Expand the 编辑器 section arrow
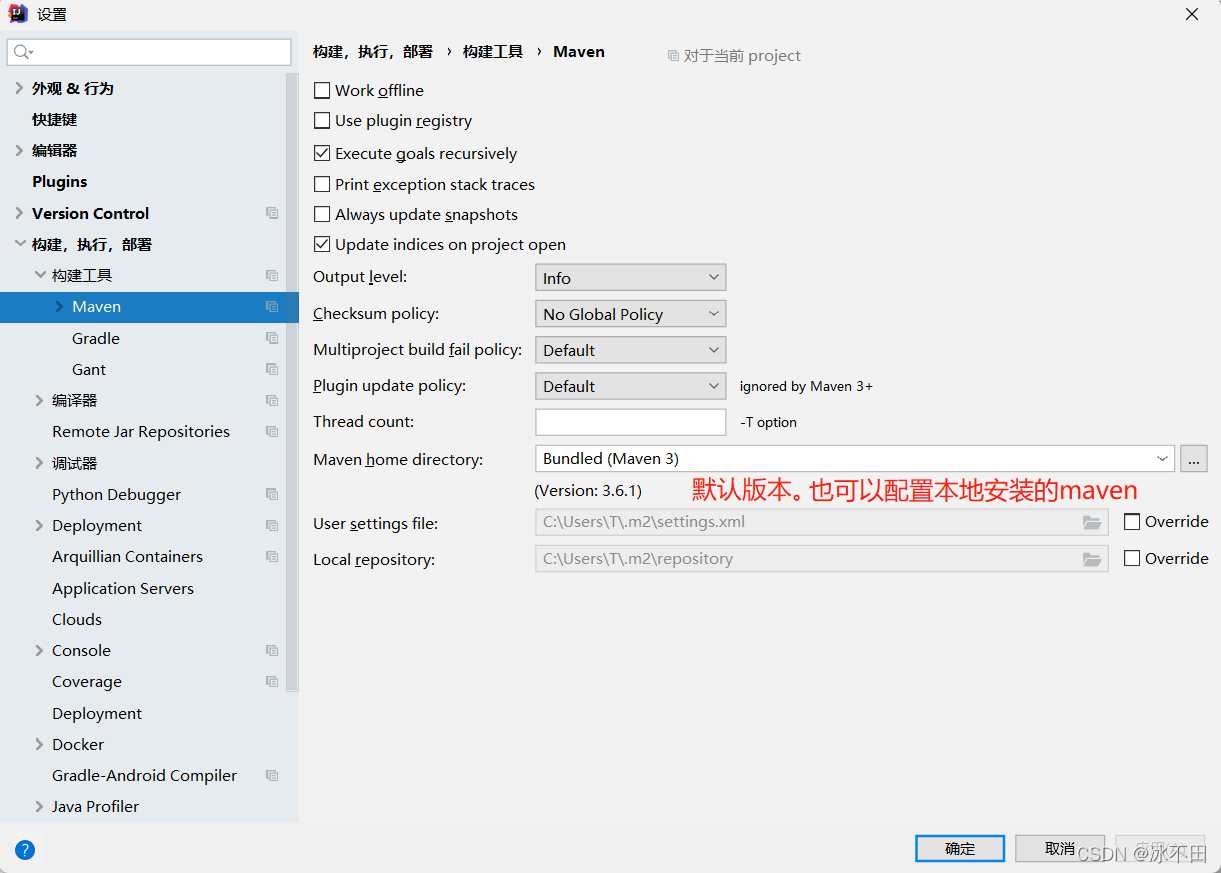The height and width of the screenshot is (873, 1221). tap(19, 150)
